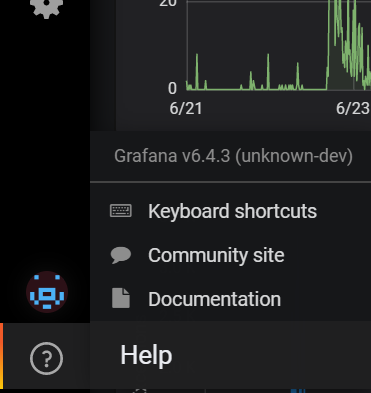Click the dense green peak near 6/23
This screenshot has width=371, height=393.
click(348, 43)
